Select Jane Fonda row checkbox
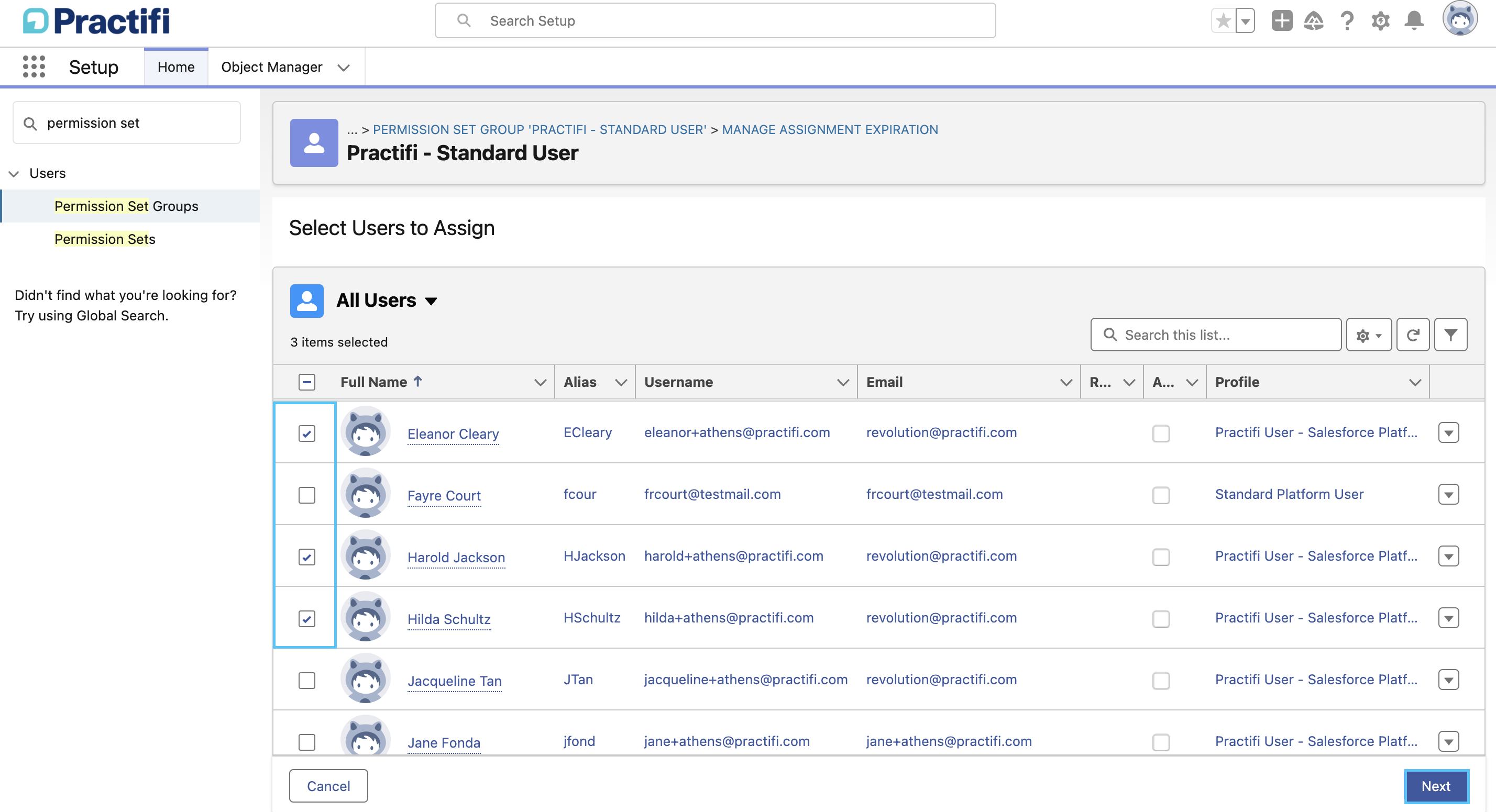 point(306,742)
